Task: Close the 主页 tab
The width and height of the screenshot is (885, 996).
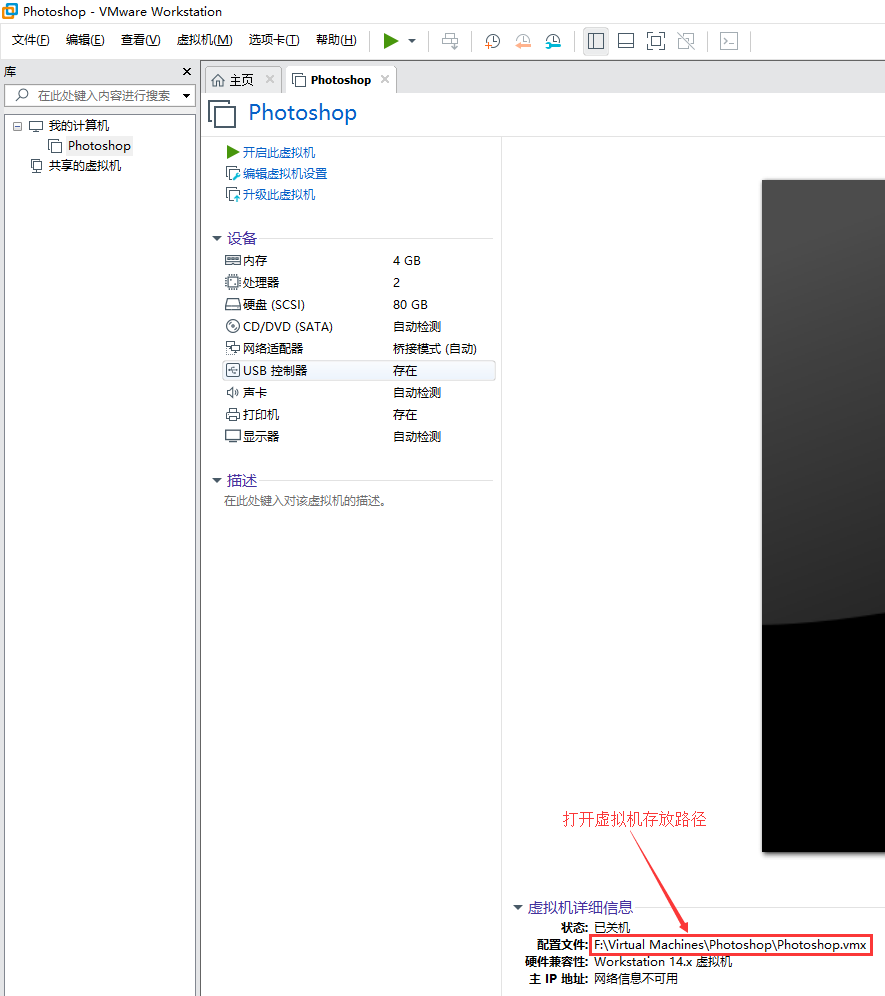Action: pyautogui.click(x=270, y=79)
